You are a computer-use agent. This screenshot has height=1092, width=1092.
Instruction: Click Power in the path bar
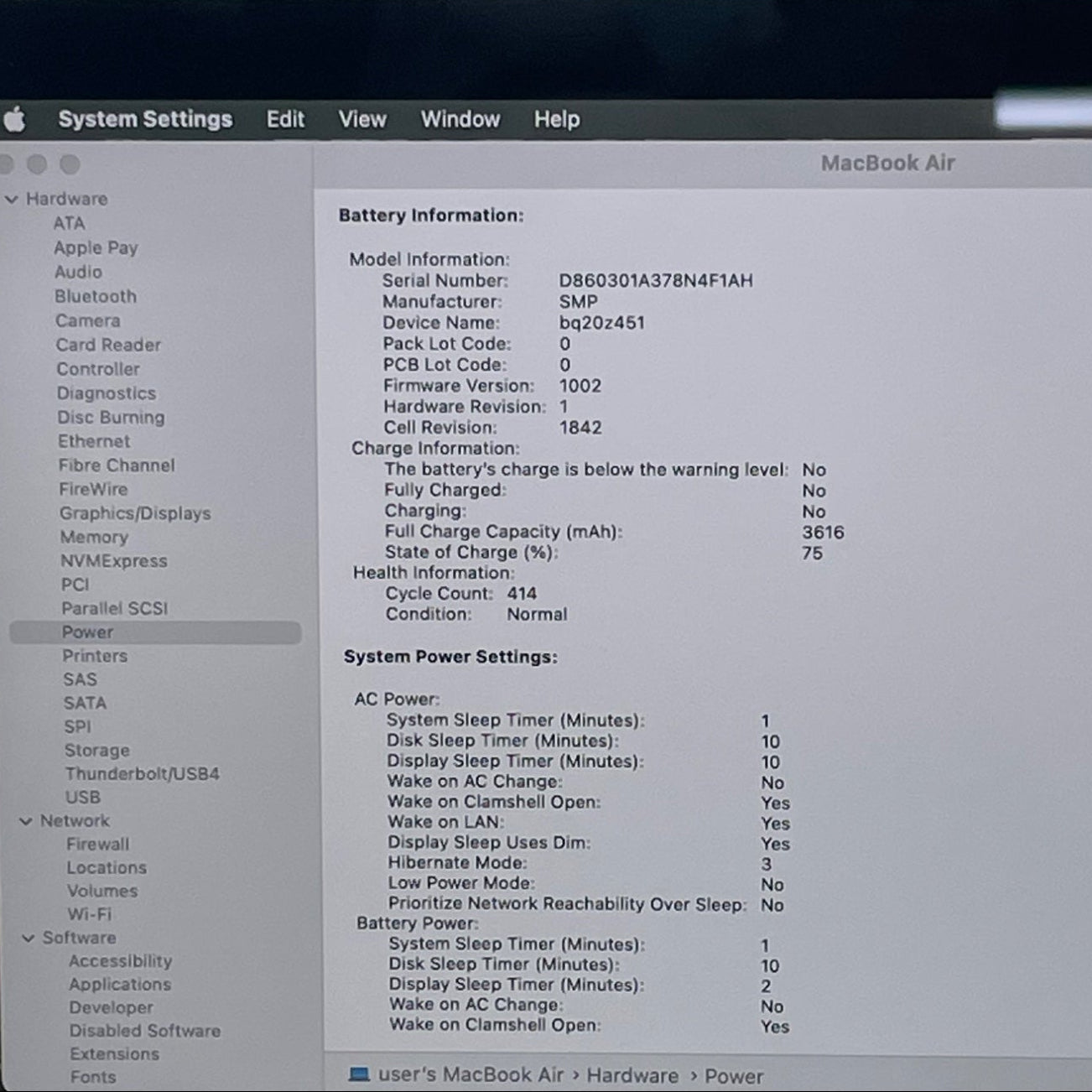pos(734,1076)
